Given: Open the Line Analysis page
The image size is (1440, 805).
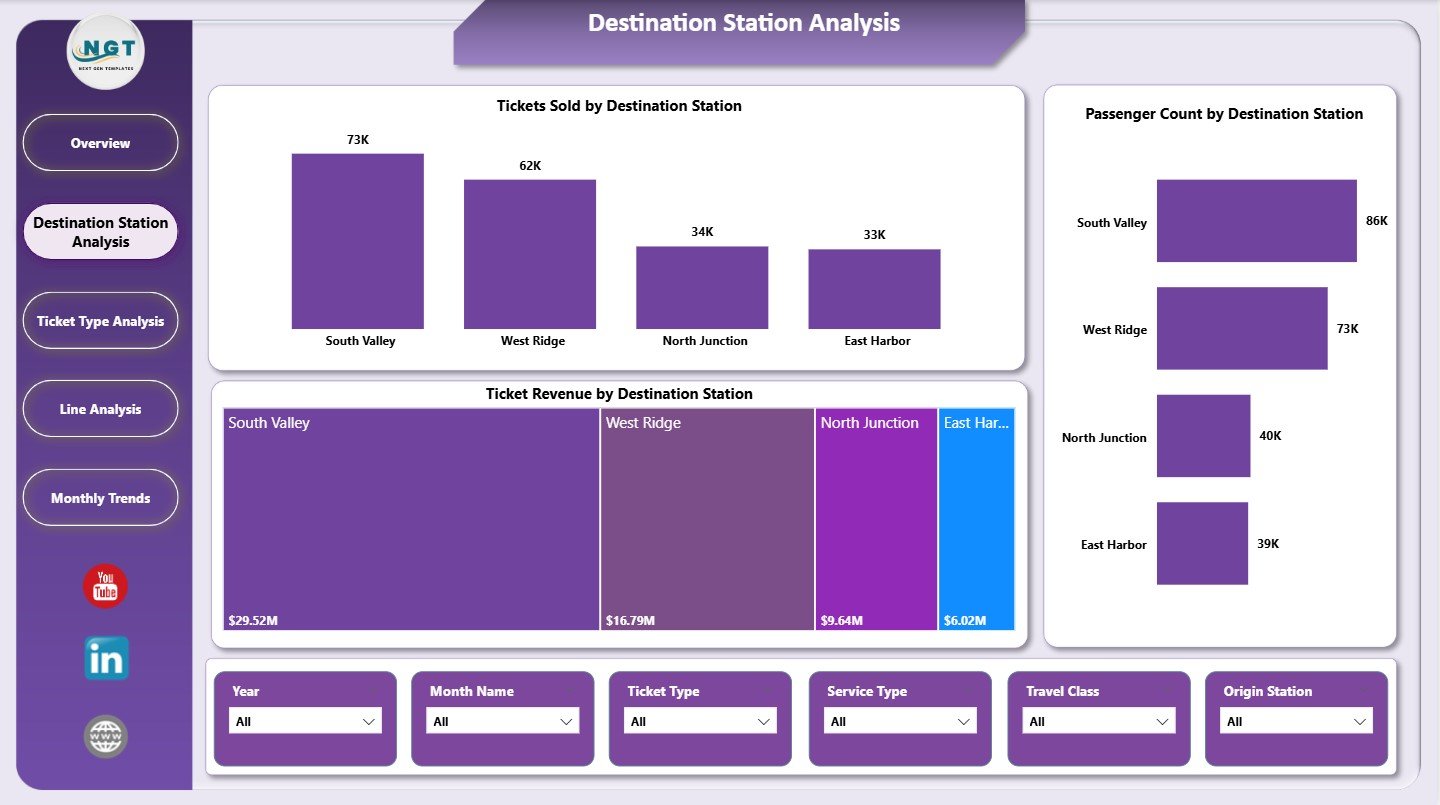Looking at the screenshot, I should coord(100,408).
